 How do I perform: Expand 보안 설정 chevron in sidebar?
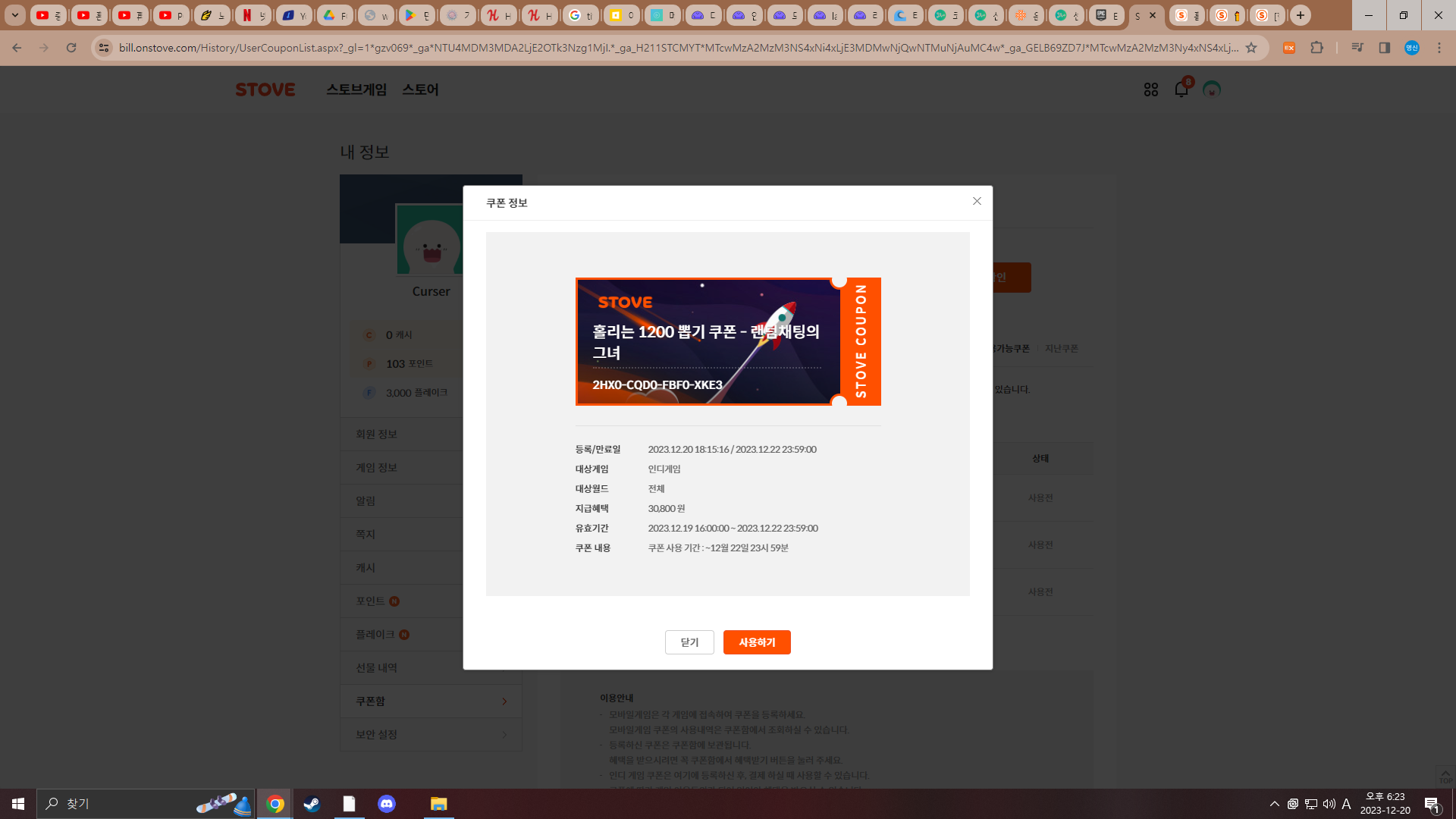pyautogui.click(x=504, y=735)
